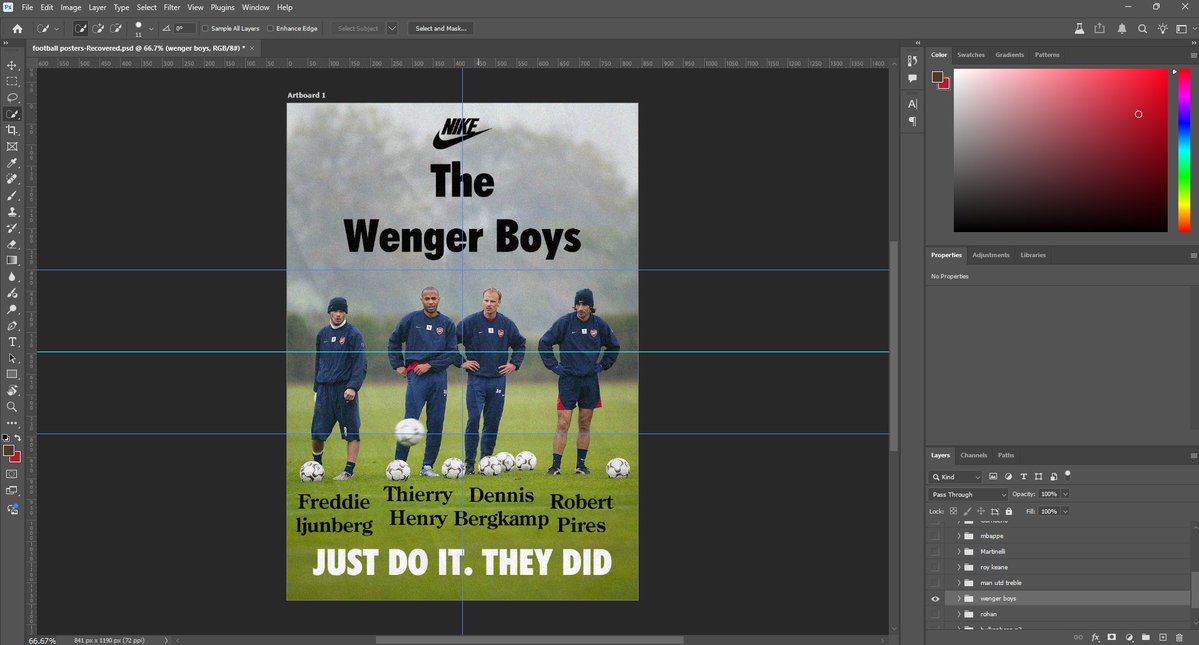
Task: Select the Eyedropper tool
Action: click(11, 163)
